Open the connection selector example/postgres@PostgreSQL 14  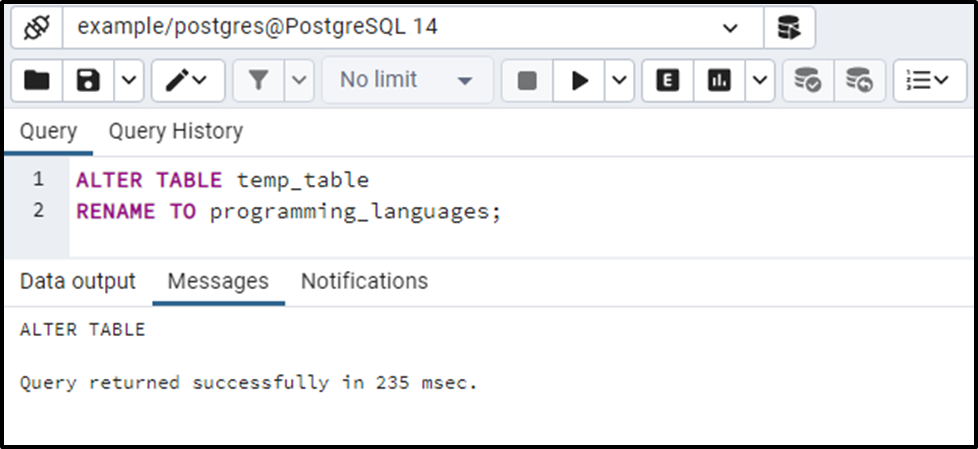click(413, 28)
